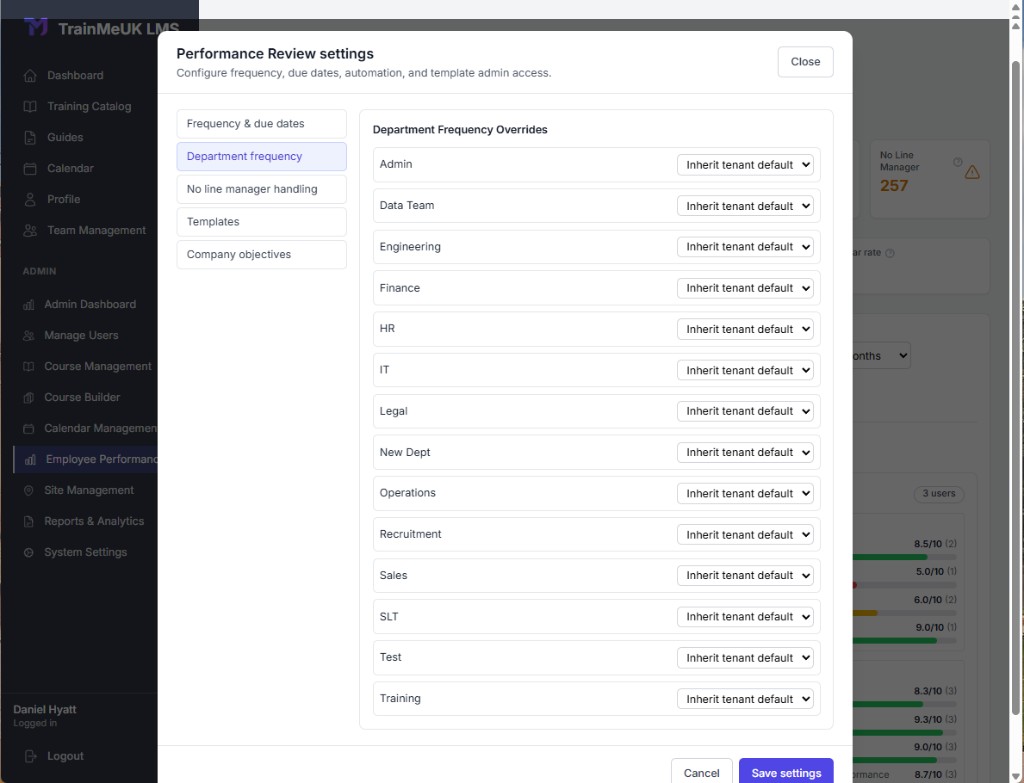Click the help icon beside No Line Manager
Screen dimensions: 1024x783
point(957,162)
